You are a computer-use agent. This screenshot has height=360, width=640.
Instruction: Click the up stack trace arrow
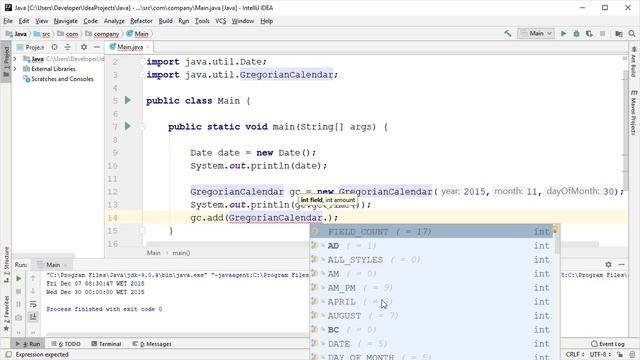click(33, 278)
